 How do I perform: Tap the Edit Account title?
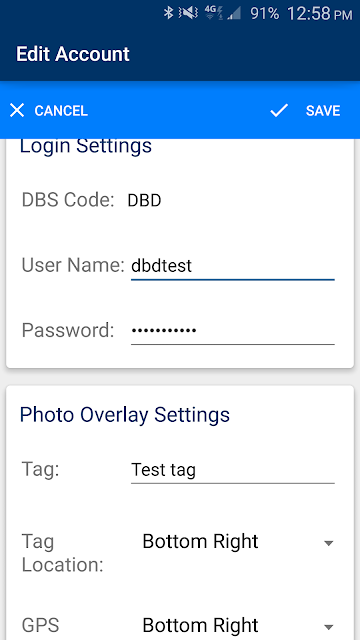73,54
